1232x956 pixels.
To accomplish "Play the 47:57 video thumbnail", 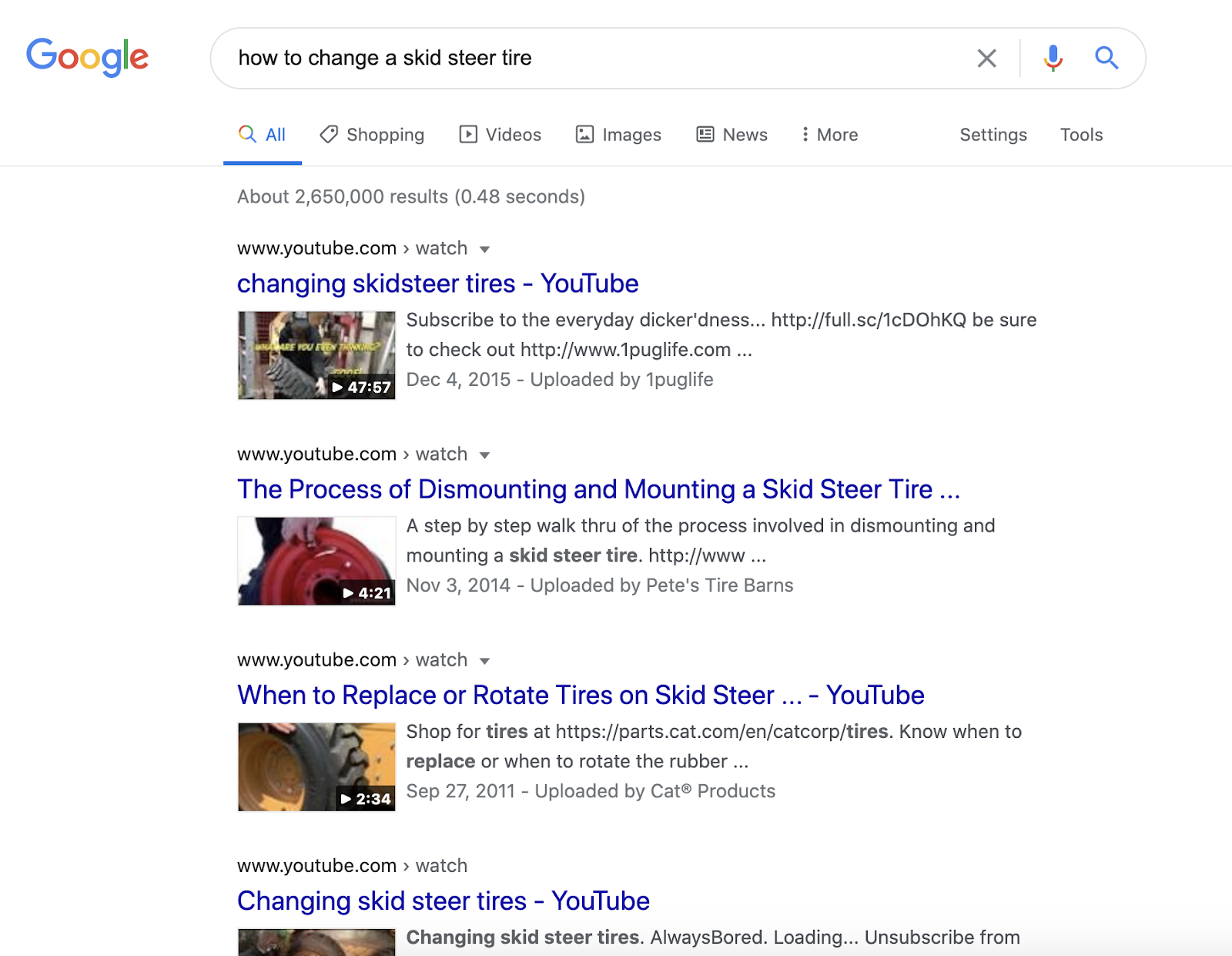I will [x=316, y=355].
